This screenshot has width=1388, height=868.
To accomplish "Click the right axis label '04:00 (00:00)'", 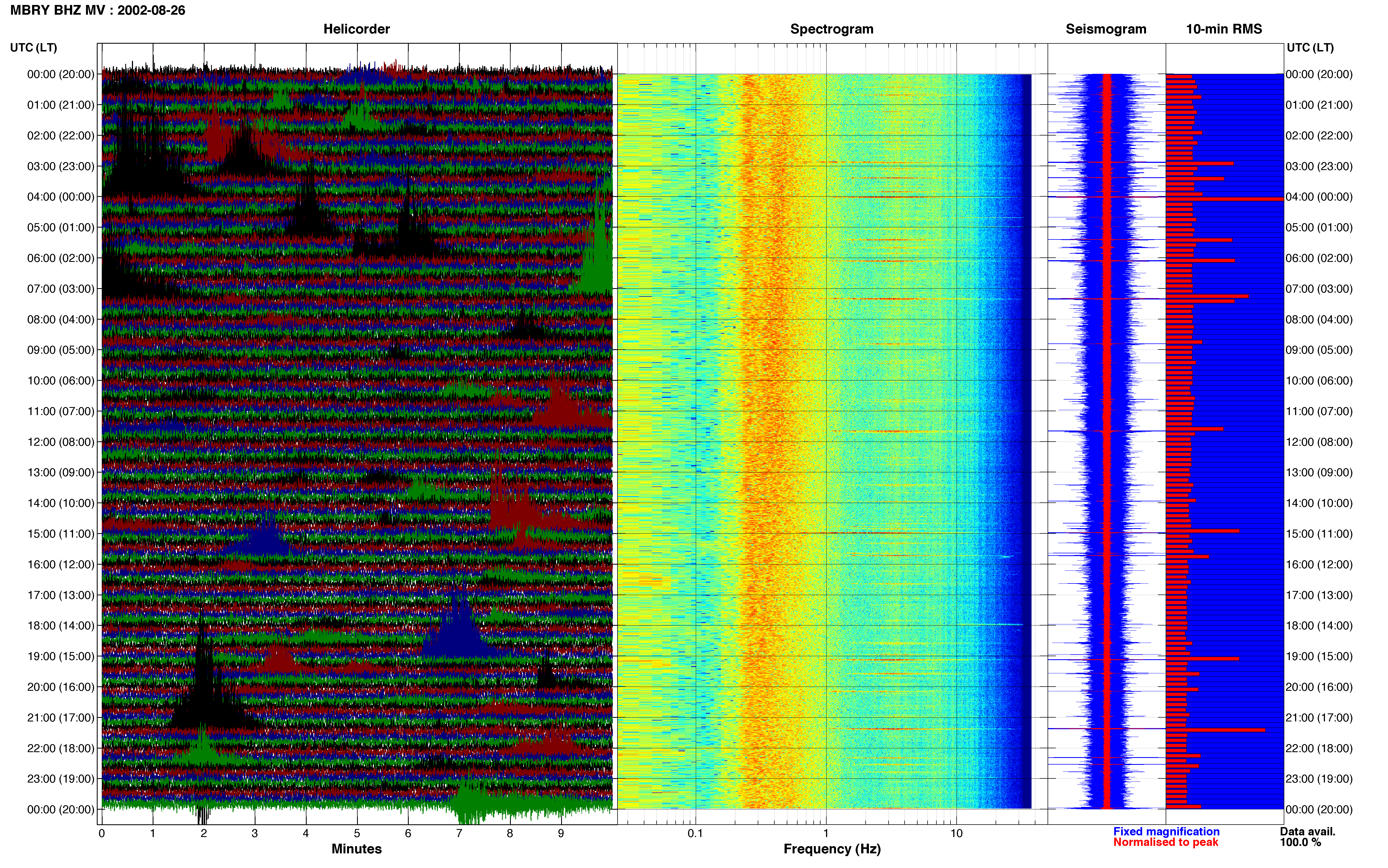I will (1319, 197).
